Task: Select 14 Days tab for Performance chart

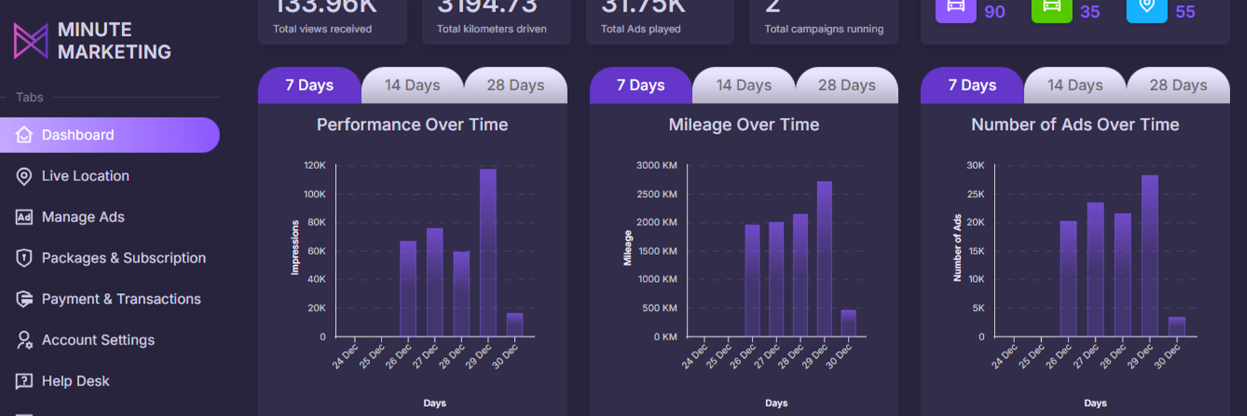Action: pos(412,85)
